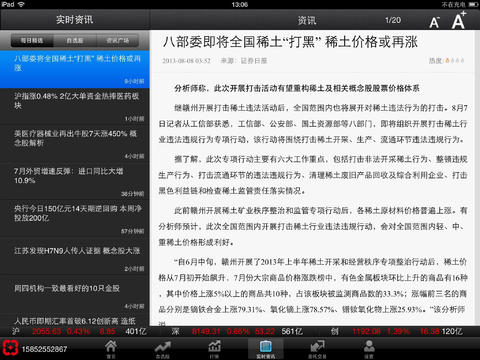Tap the article headline 八部委即将全国稀土
Screen dimensions: 480x360
point(290,42)
